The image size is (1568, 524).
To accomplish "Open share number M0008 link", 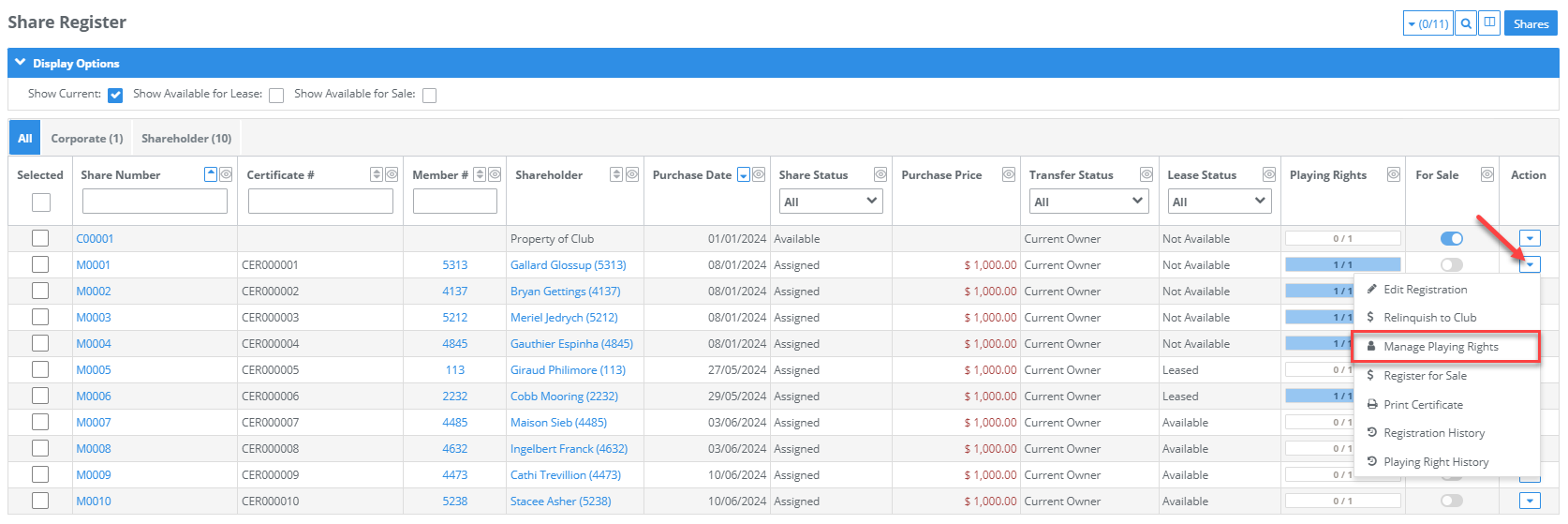I will click(94, 449).
